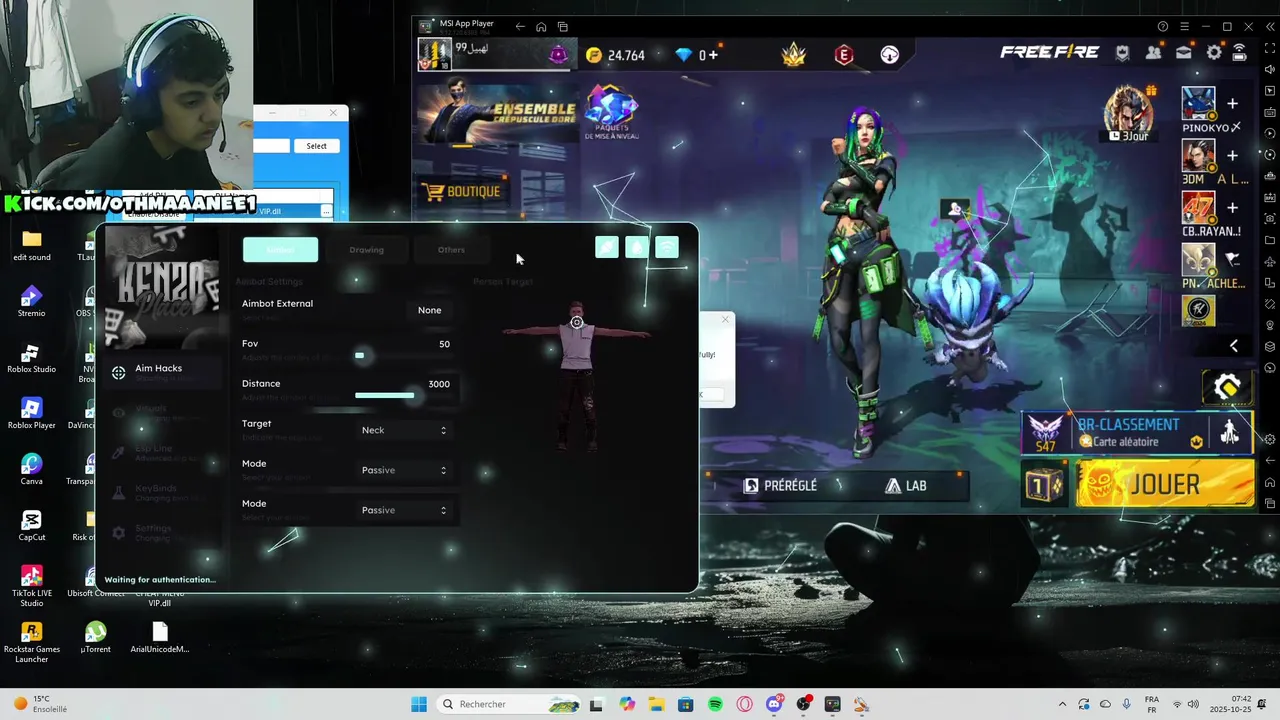Click PINOKYO friend avatar
This screenshot has height=720, width=1280.
tap(1198, 103)
